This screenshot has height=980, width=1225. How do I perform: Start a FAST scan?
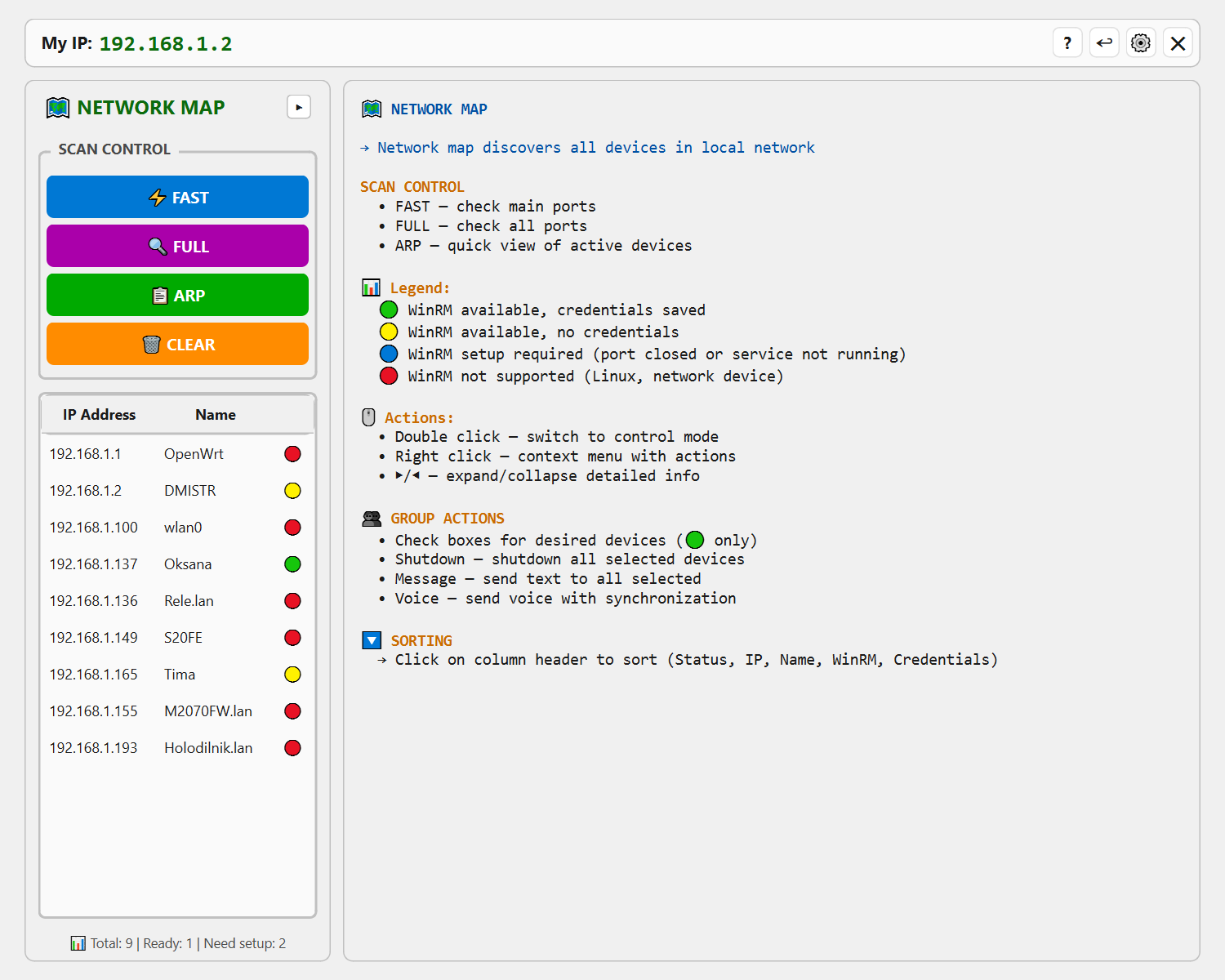[177, 197]
